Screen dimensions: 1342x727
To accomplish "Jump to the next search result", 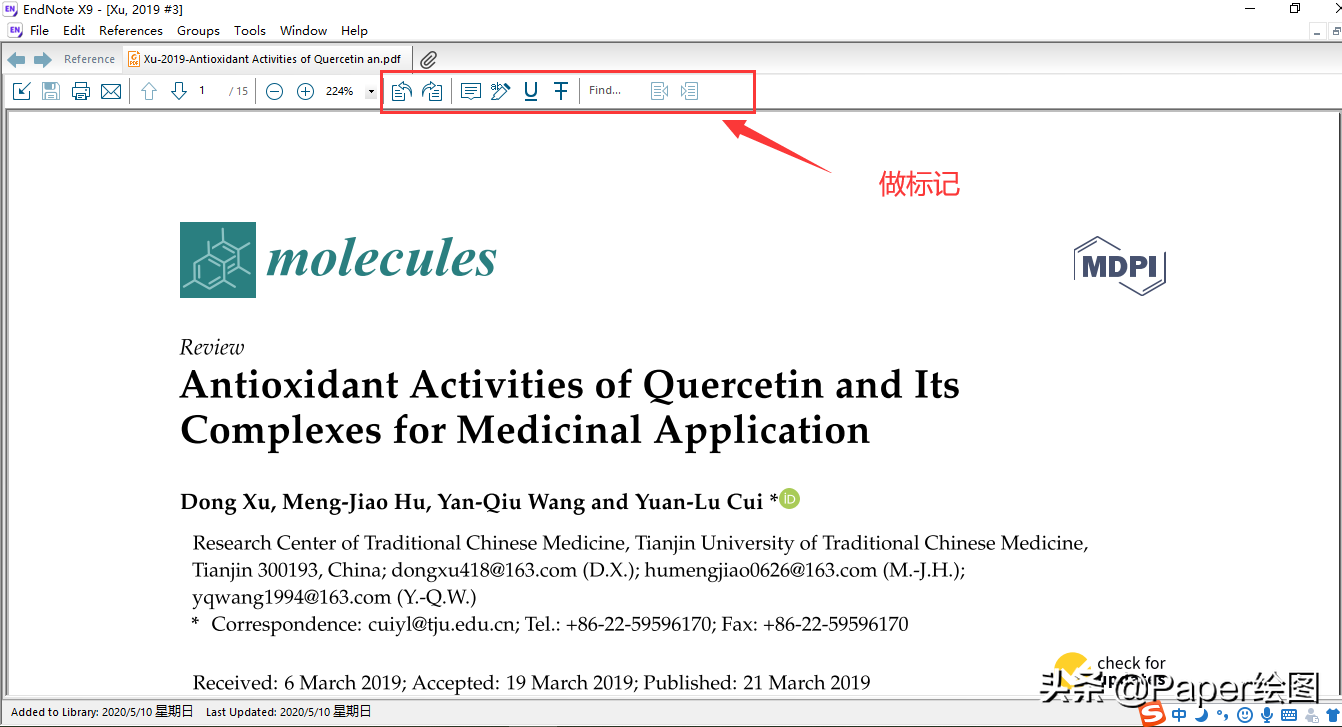I will pyautogui.click(x=689, y=91).
